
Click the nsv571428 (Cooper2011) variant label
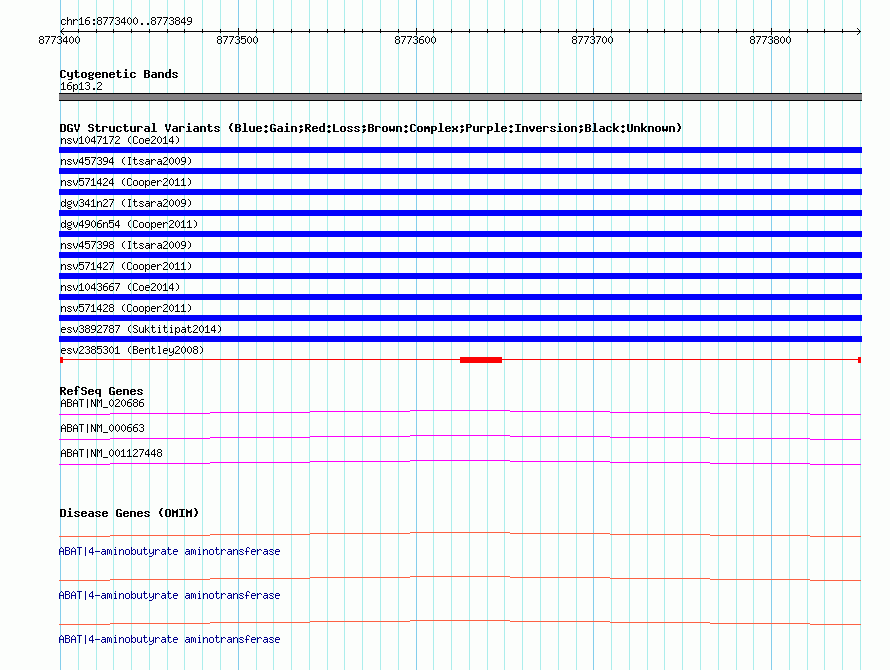click(126, 308)
